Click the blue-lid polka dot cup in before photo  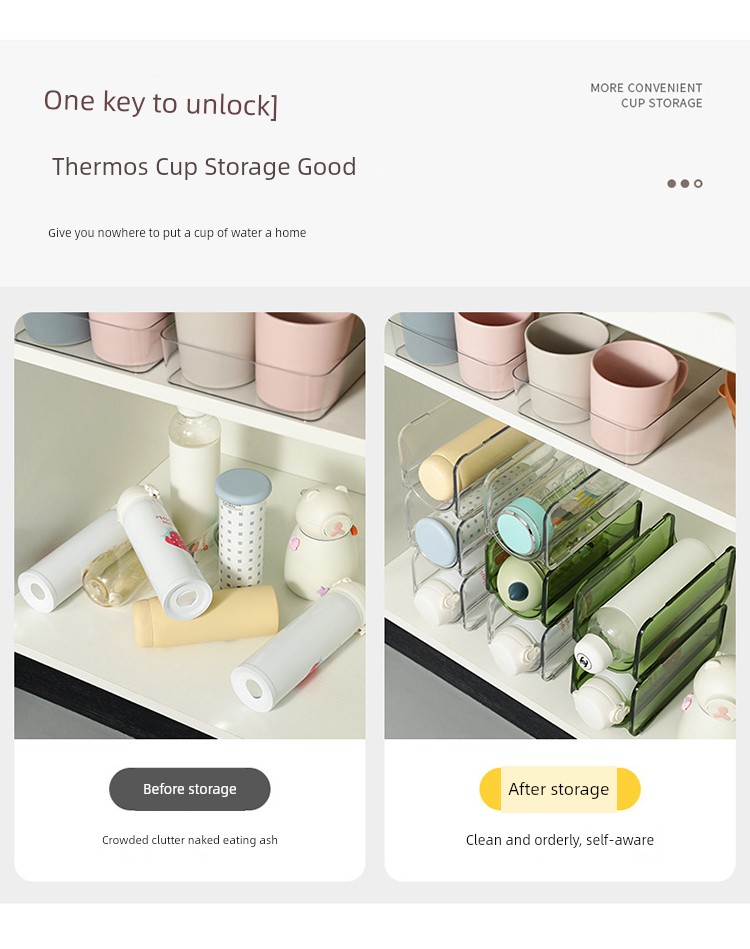pyautogui.click(x=242, y=527)
